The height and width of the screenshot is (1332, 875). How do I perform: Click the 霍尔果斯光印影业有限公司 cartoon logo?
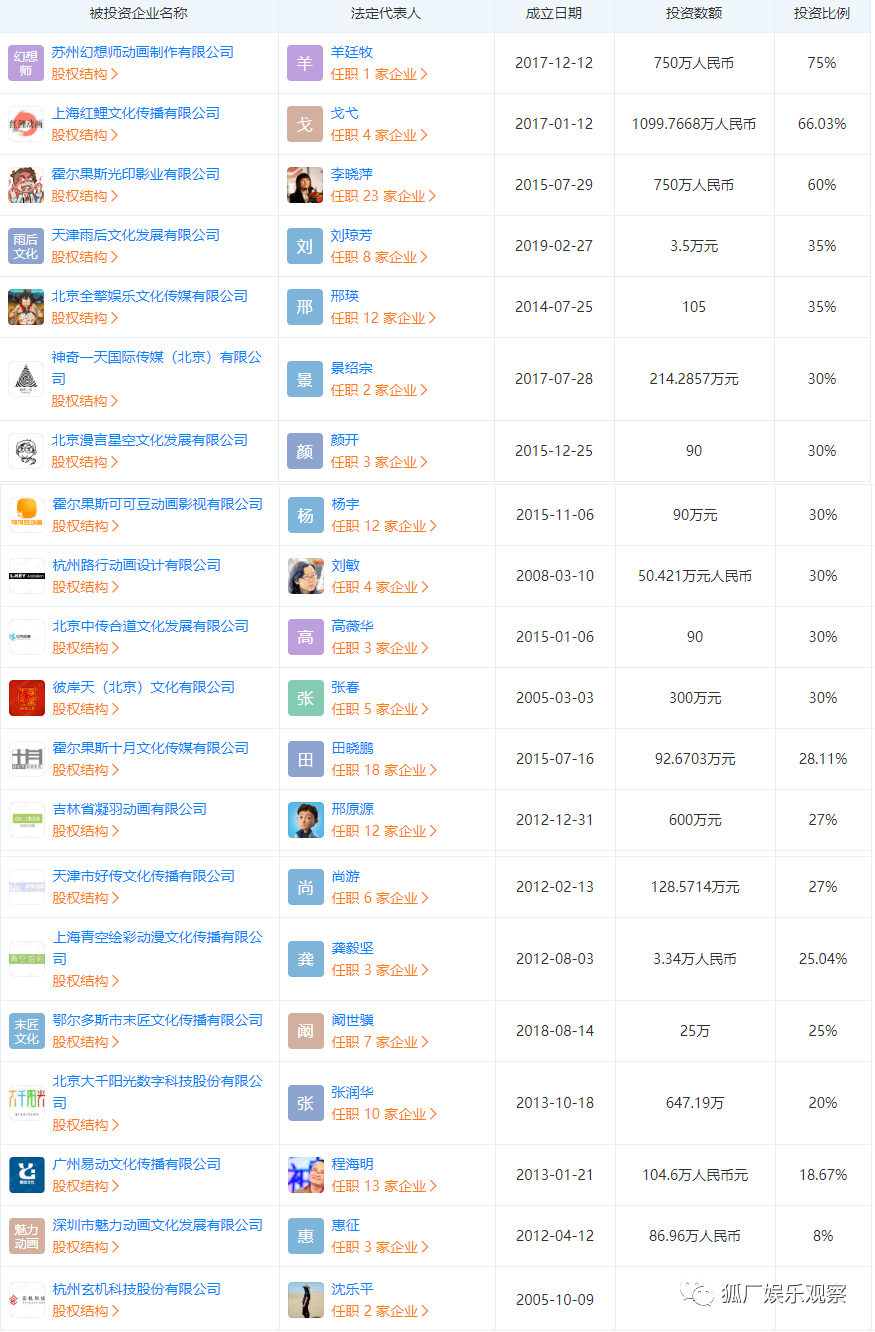(26, 185)
